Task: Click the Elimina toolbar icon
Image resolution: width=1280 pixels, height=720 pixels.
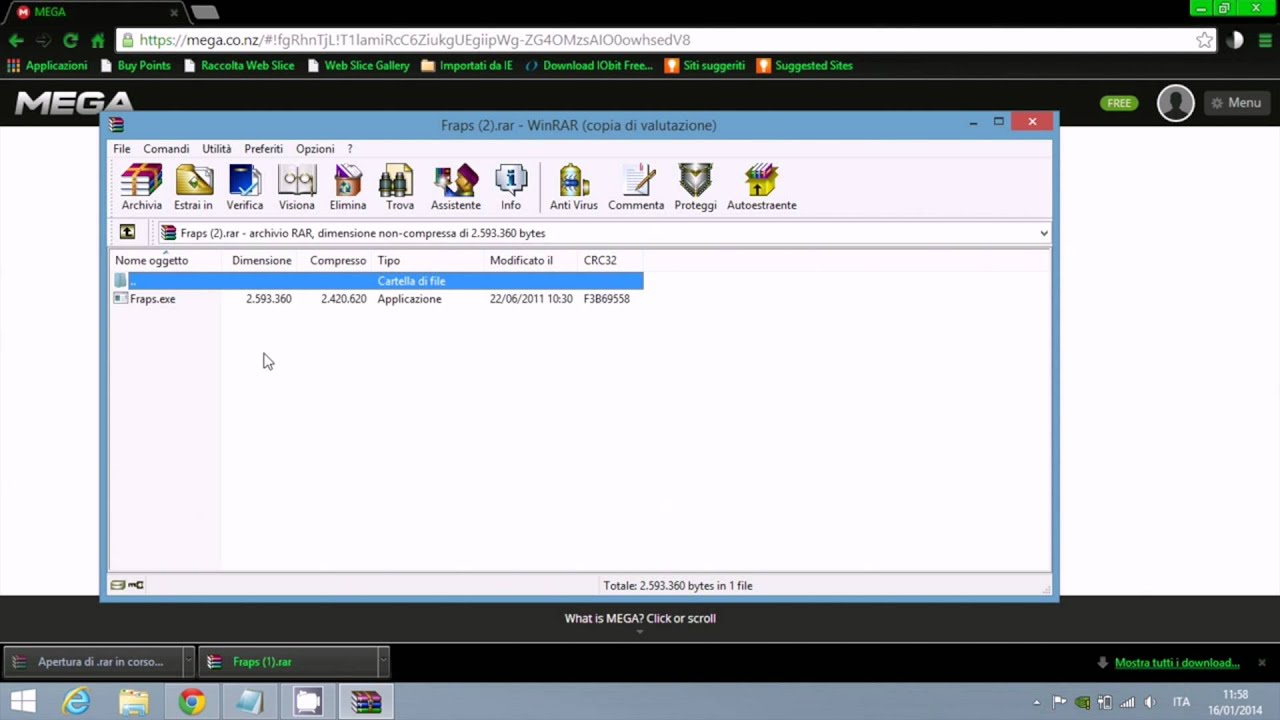Action: (x=348, y=188)
